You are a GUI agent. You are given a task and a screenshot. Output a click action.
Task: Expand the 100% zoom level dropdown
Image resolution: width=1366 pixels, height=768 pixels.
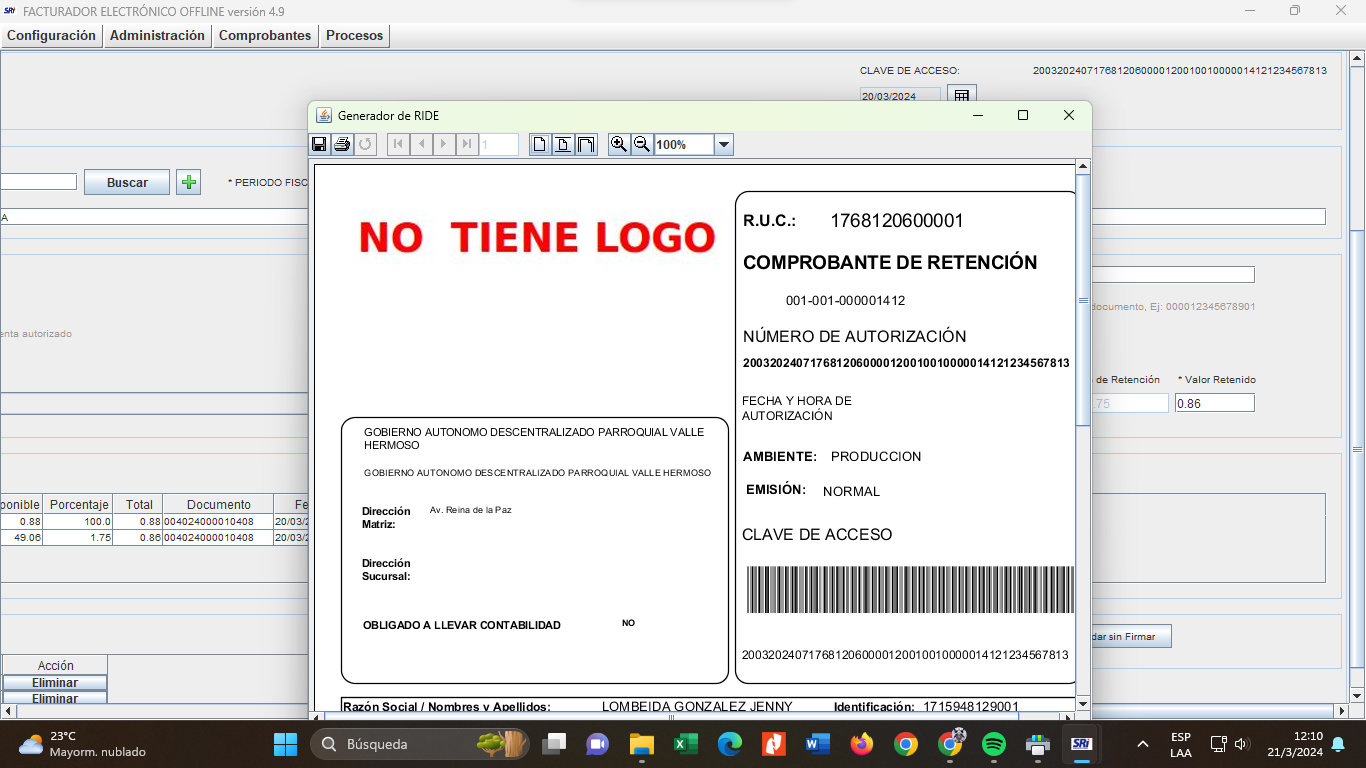[724, 145]
